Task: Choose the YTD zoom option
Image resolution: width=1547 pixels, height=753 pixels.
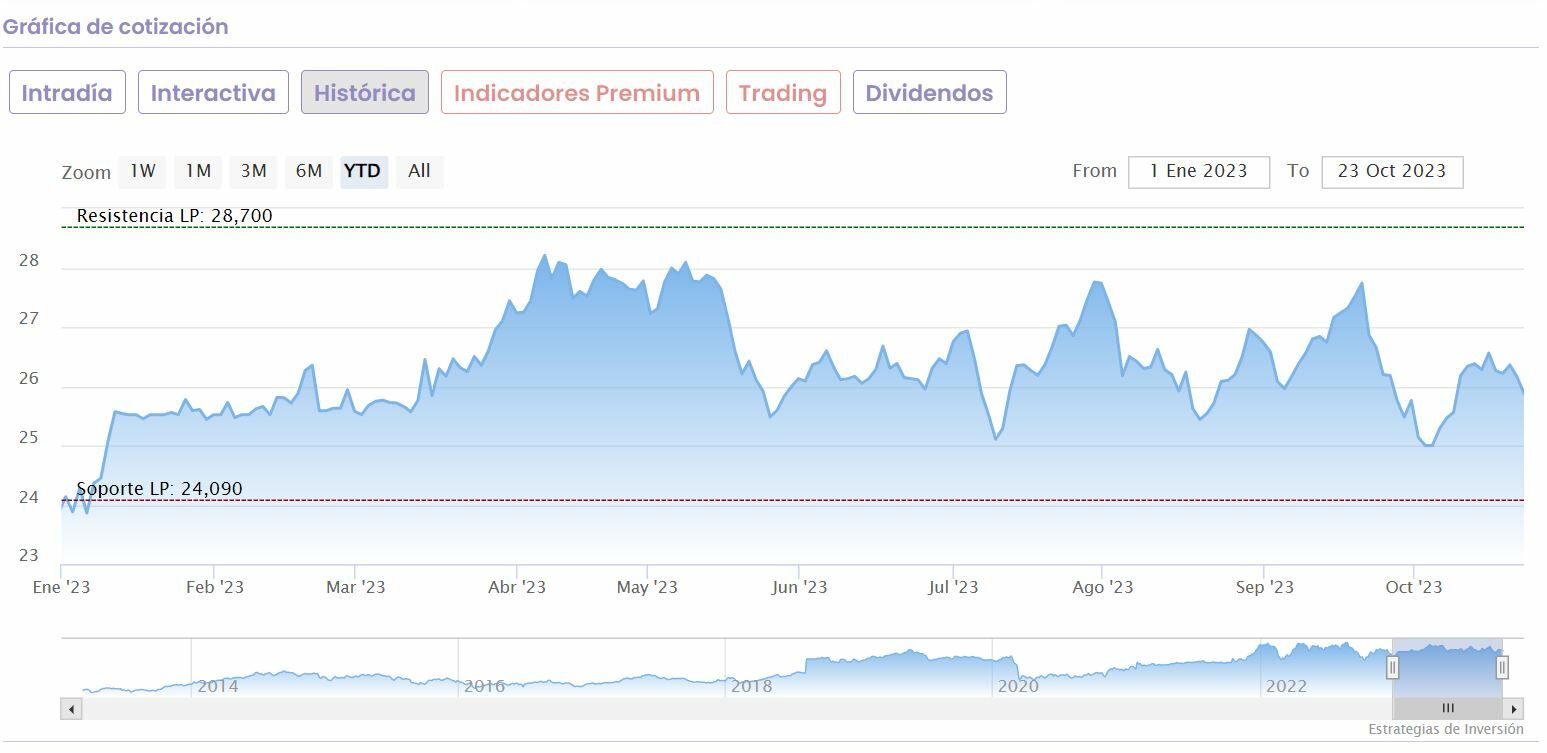Action: coord(362,172)
